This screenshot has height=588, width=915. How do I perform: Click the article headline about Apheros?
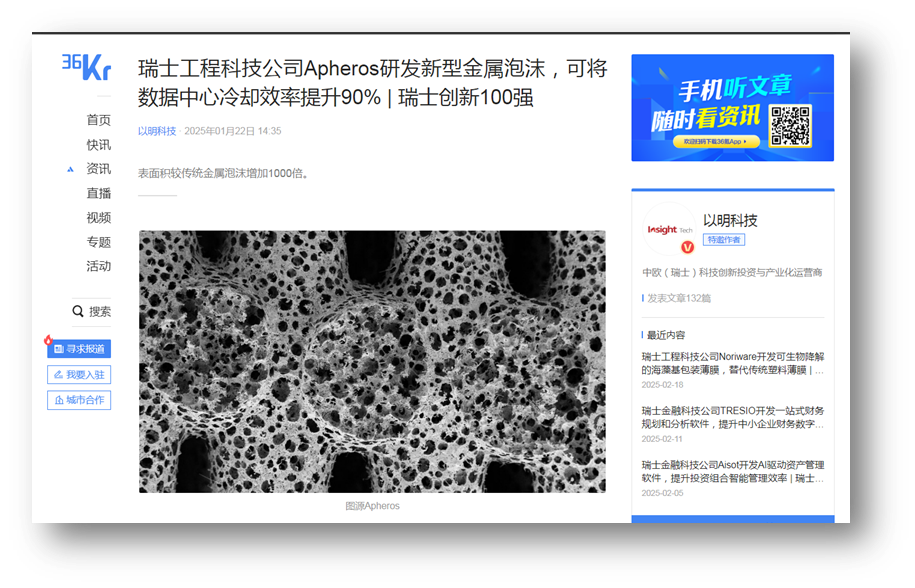373,83
